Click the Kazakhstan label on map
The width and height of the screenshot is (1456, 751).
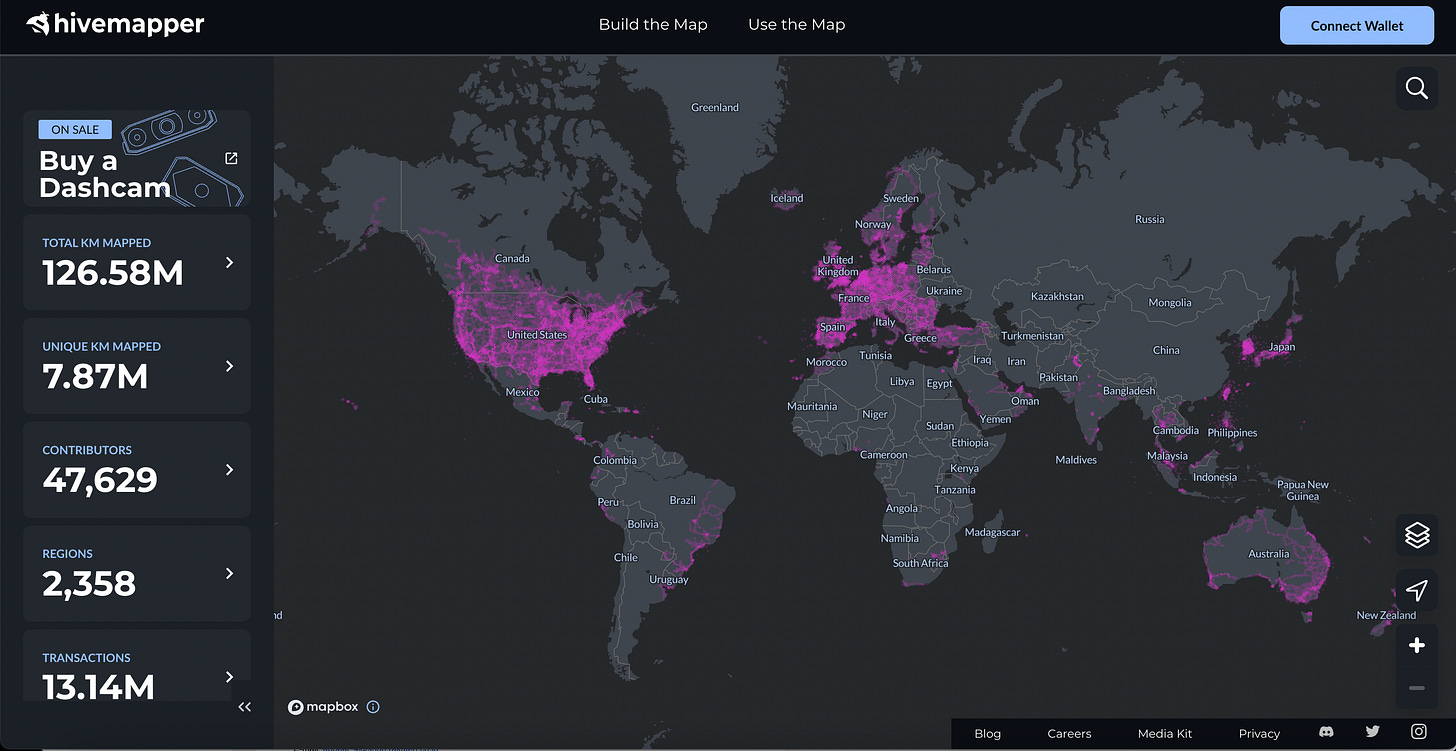pyautogui.click(x=1057, y=297)
